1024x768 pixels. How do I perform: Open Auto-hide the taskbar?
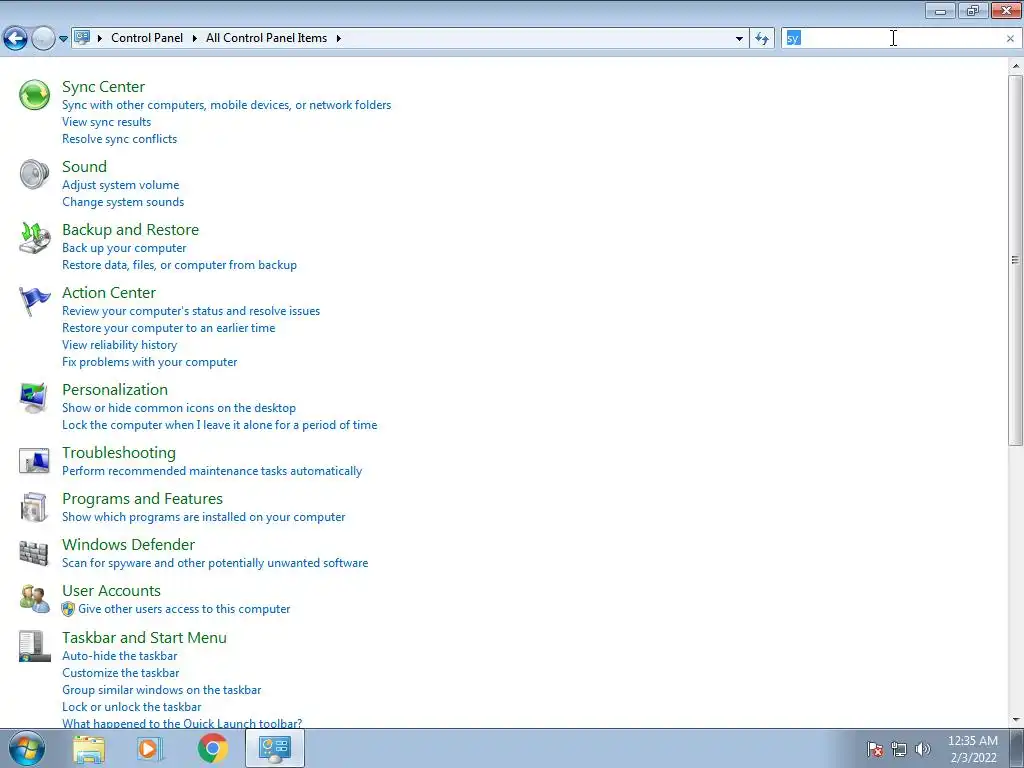(120, 656)
